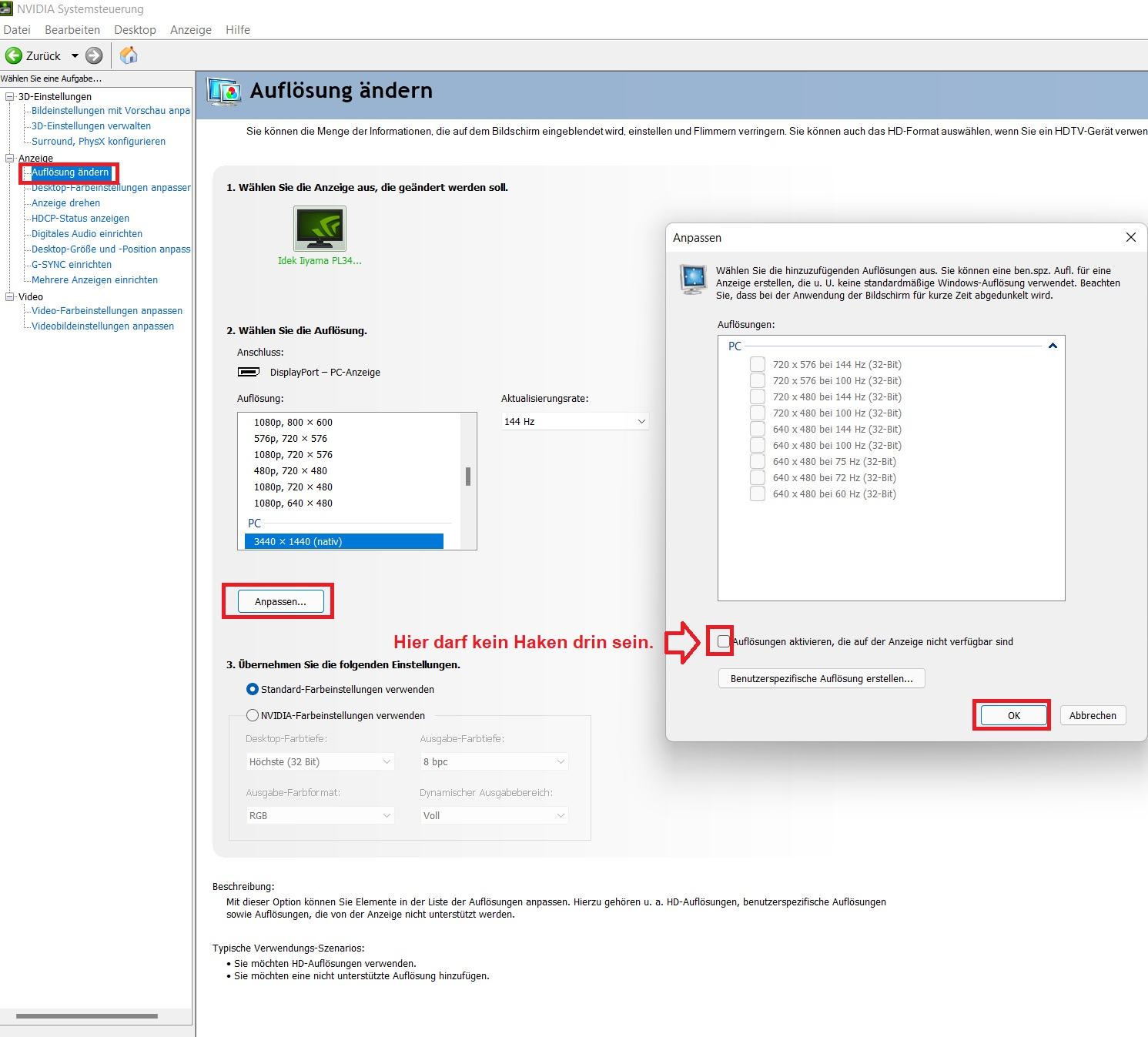Click the monitor icon in Anpassen dialog
The height and width of the screenshot is (1037, 1148).
click(694, 279)
